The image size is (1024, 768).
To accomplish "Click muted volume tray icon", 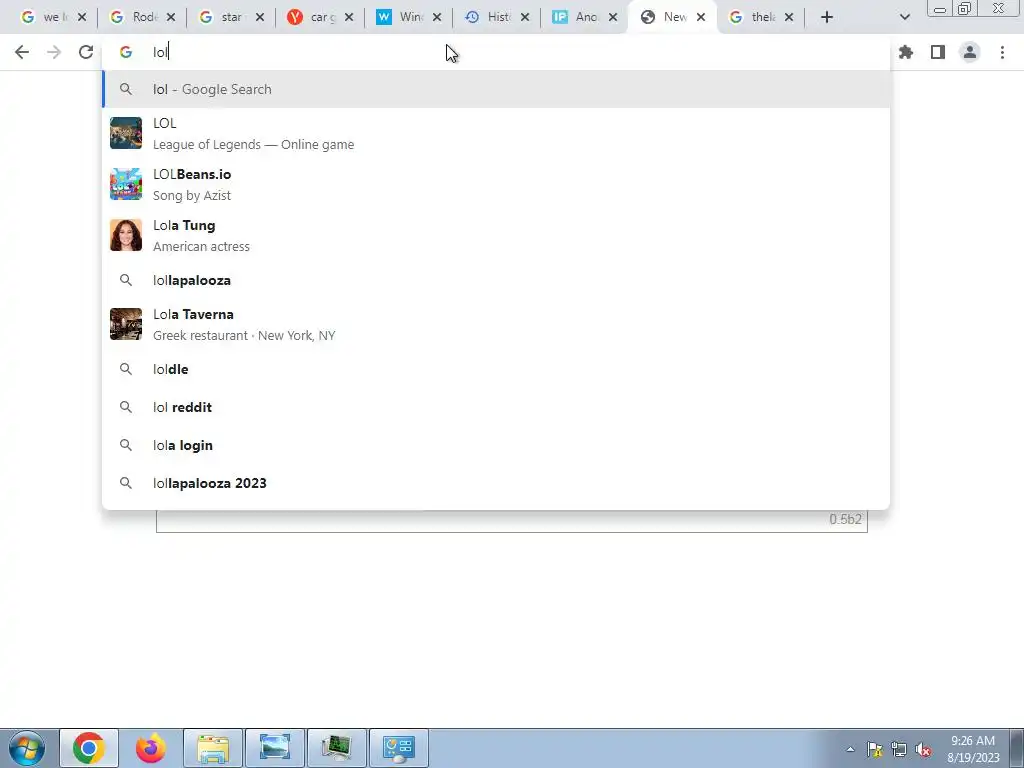I will tap(923, 749).
